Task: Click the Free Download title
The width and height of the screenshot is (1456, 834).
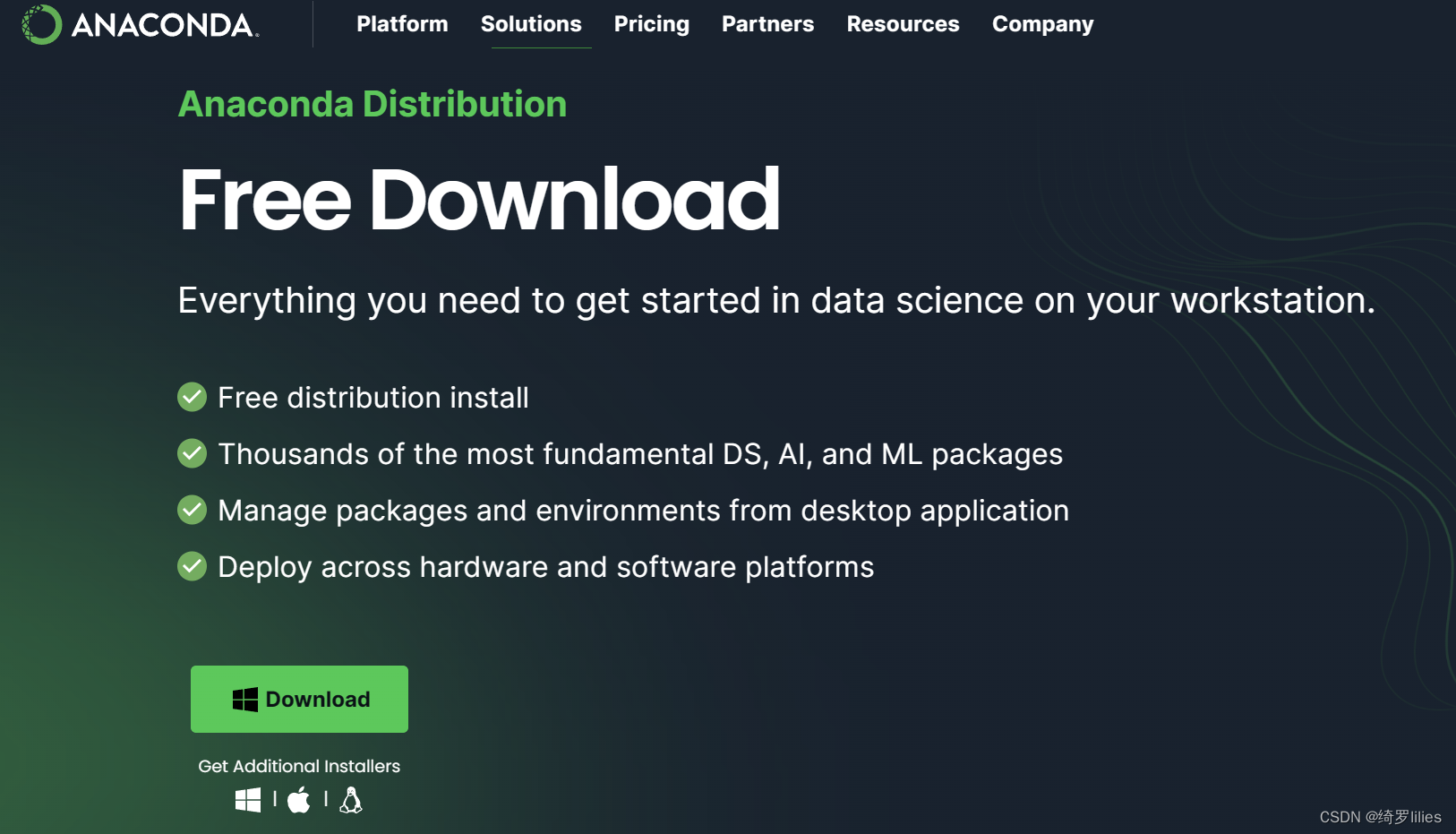Action: coord(479,199)
